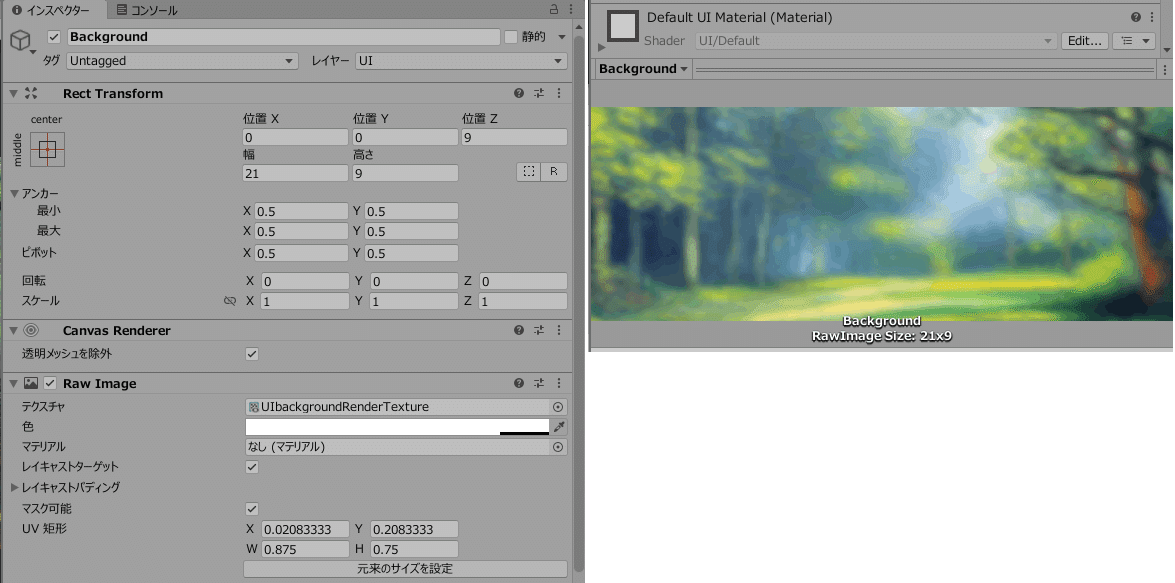Viewport: 1175px width, 583px height.
Task: Disable the Background object active checkbox
Action: [53, 37]
